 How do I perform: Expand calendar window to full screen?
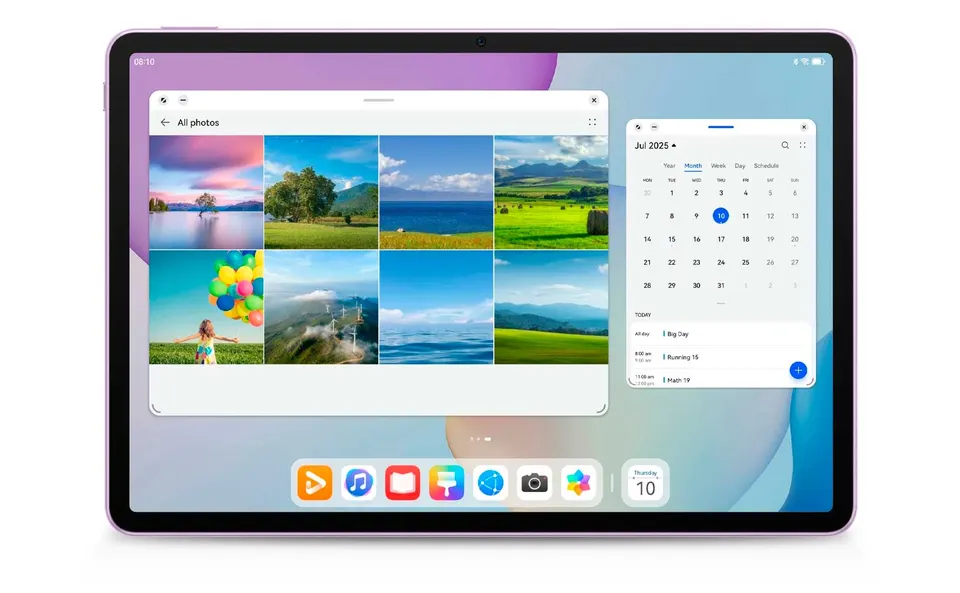click(x=638, y=127)
